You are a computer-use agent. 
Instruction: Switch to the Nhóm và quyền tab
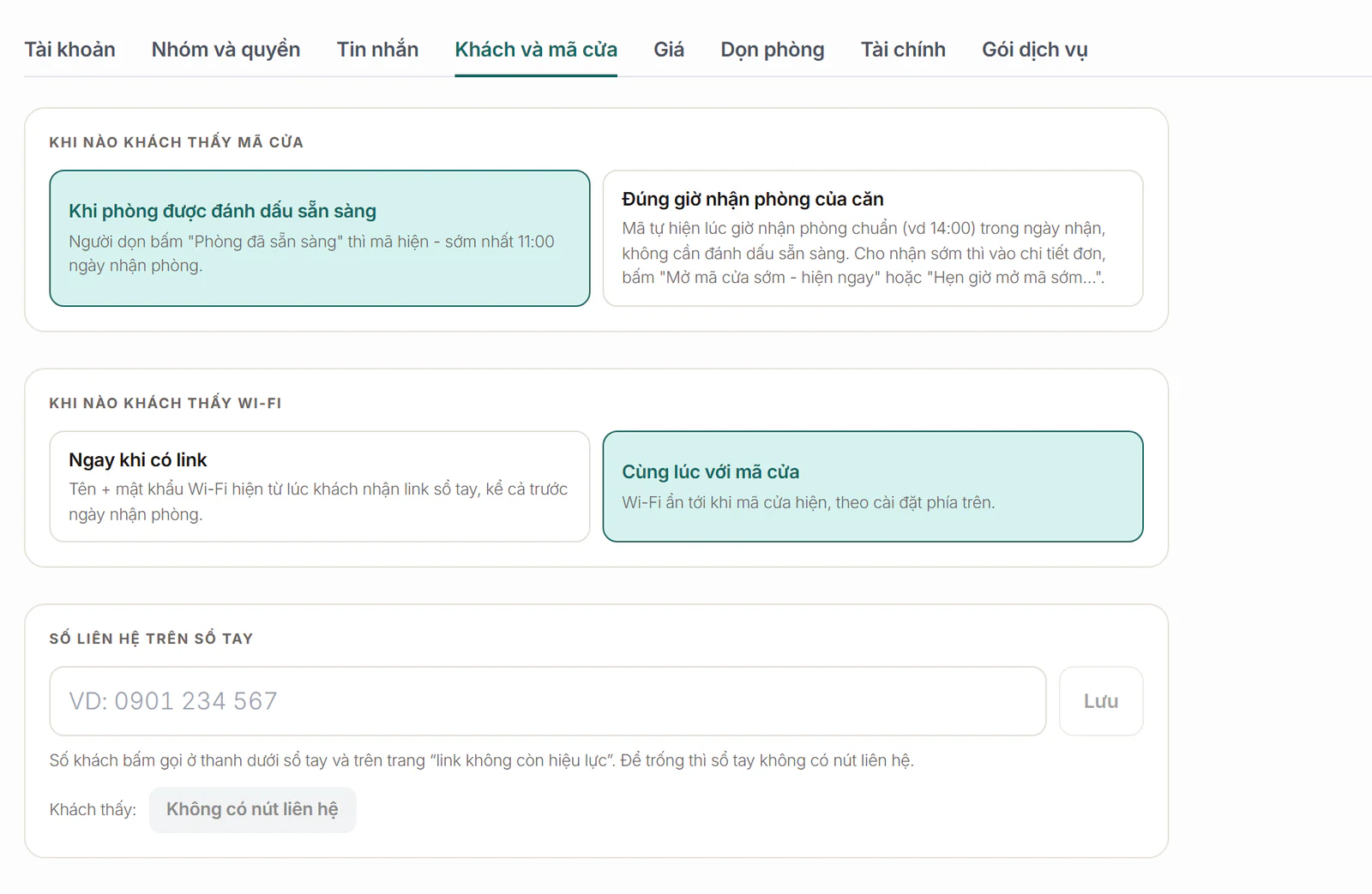point(226,50)
